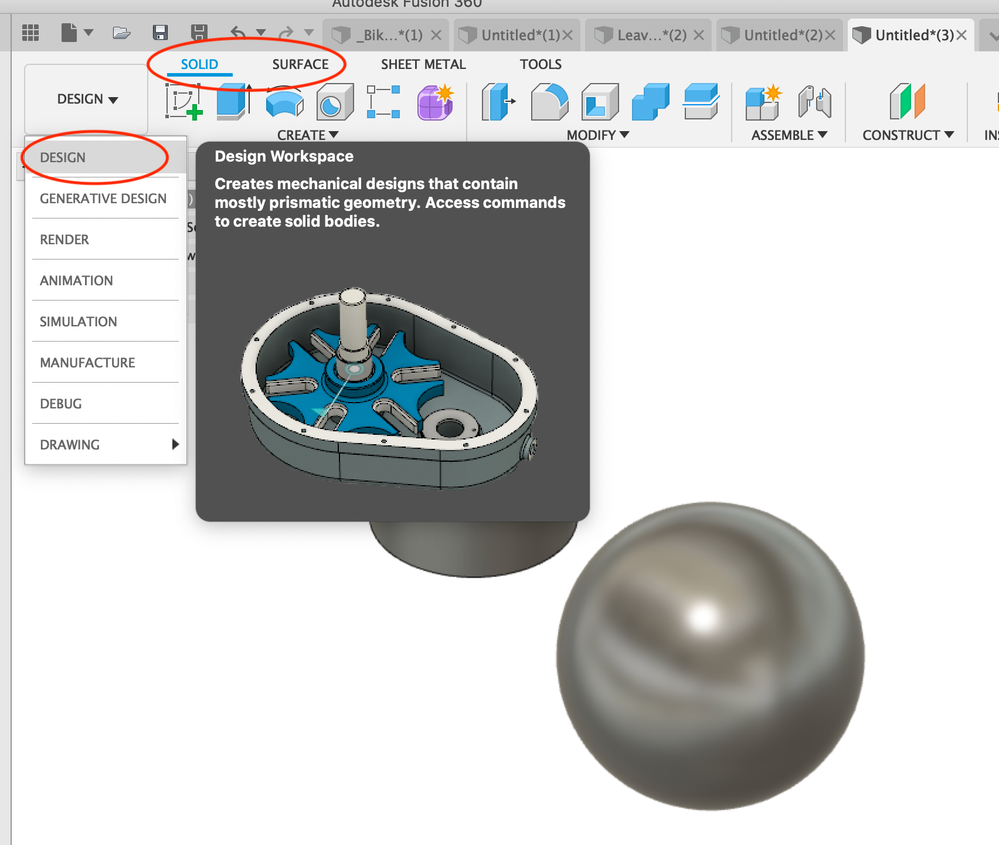Viewport: 999px width, 845px height.
Task: Save the document with floppy icon
Action: coord(160,32)
